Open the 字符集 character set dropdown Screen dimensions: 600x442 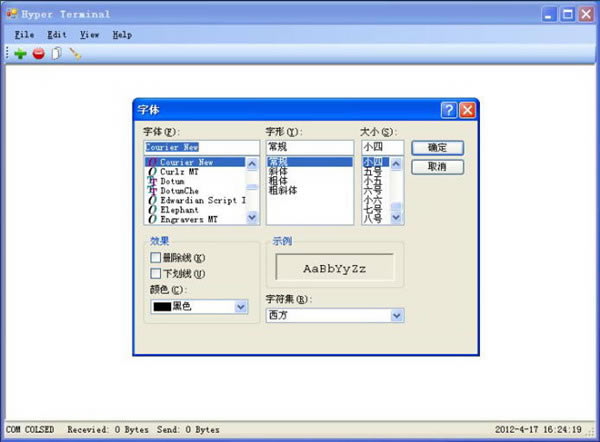pyautogui.click(x=397, y=315)
